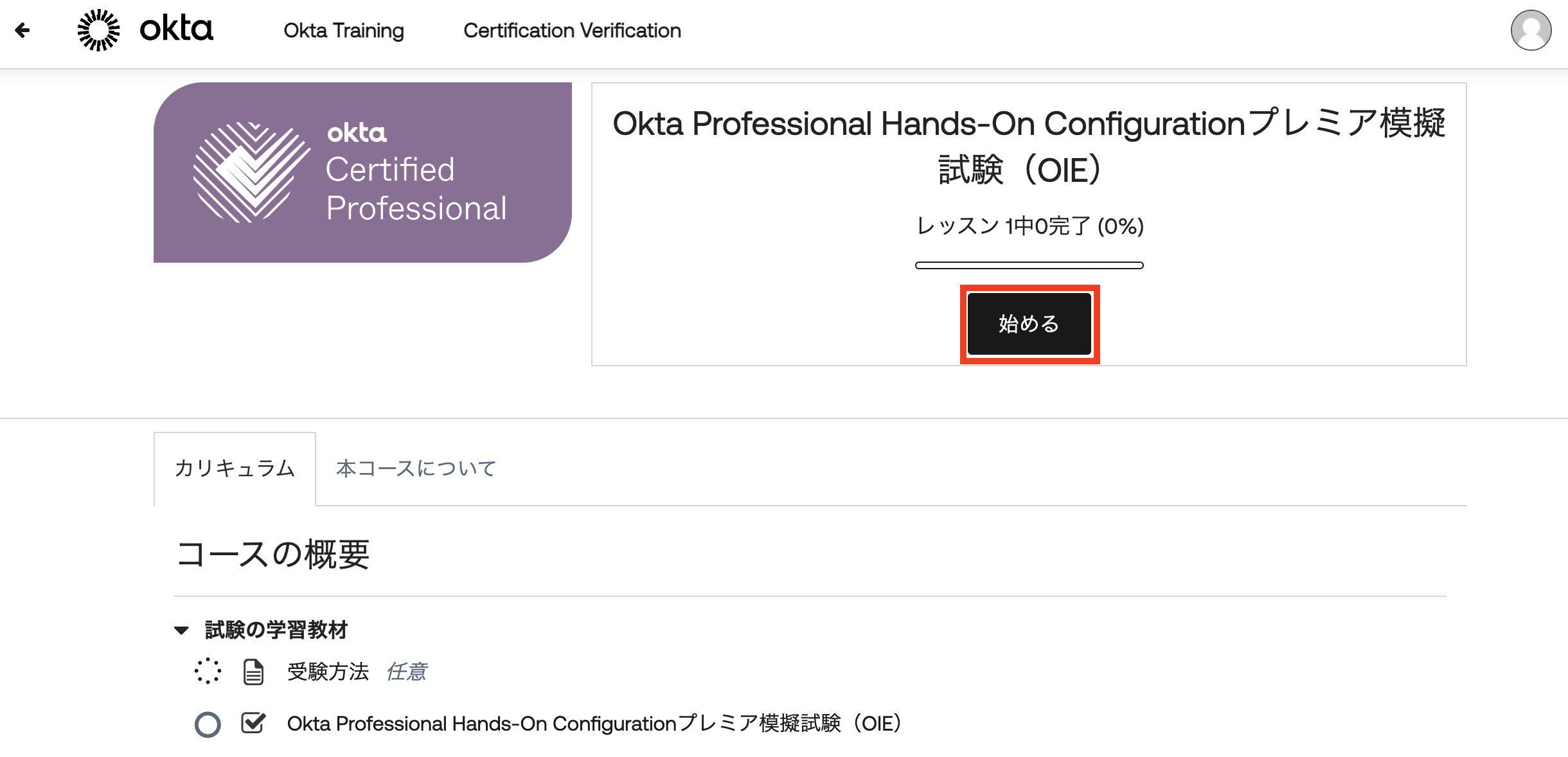1568x757 pixels.
Task: Click the open circle progress icon
Action: pos(208,724)
